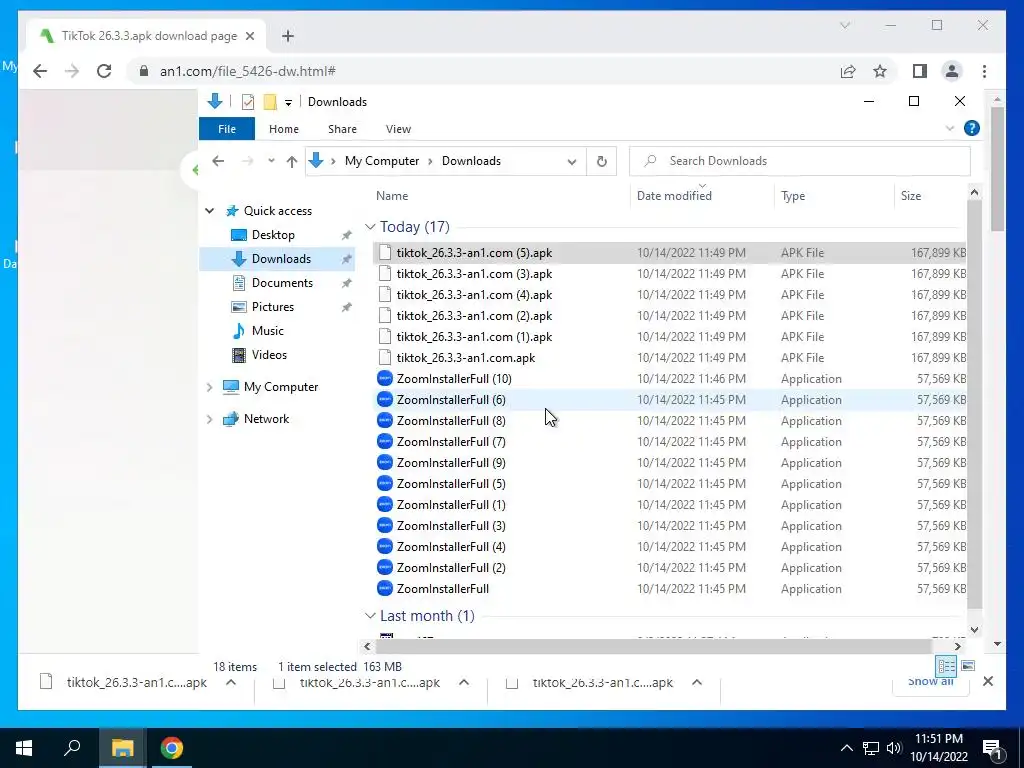The width and height of the screenshot is (1024, 768).
Task: Click the ZoomInstallerFull (4) icon
Action: [x=385, y=546]
